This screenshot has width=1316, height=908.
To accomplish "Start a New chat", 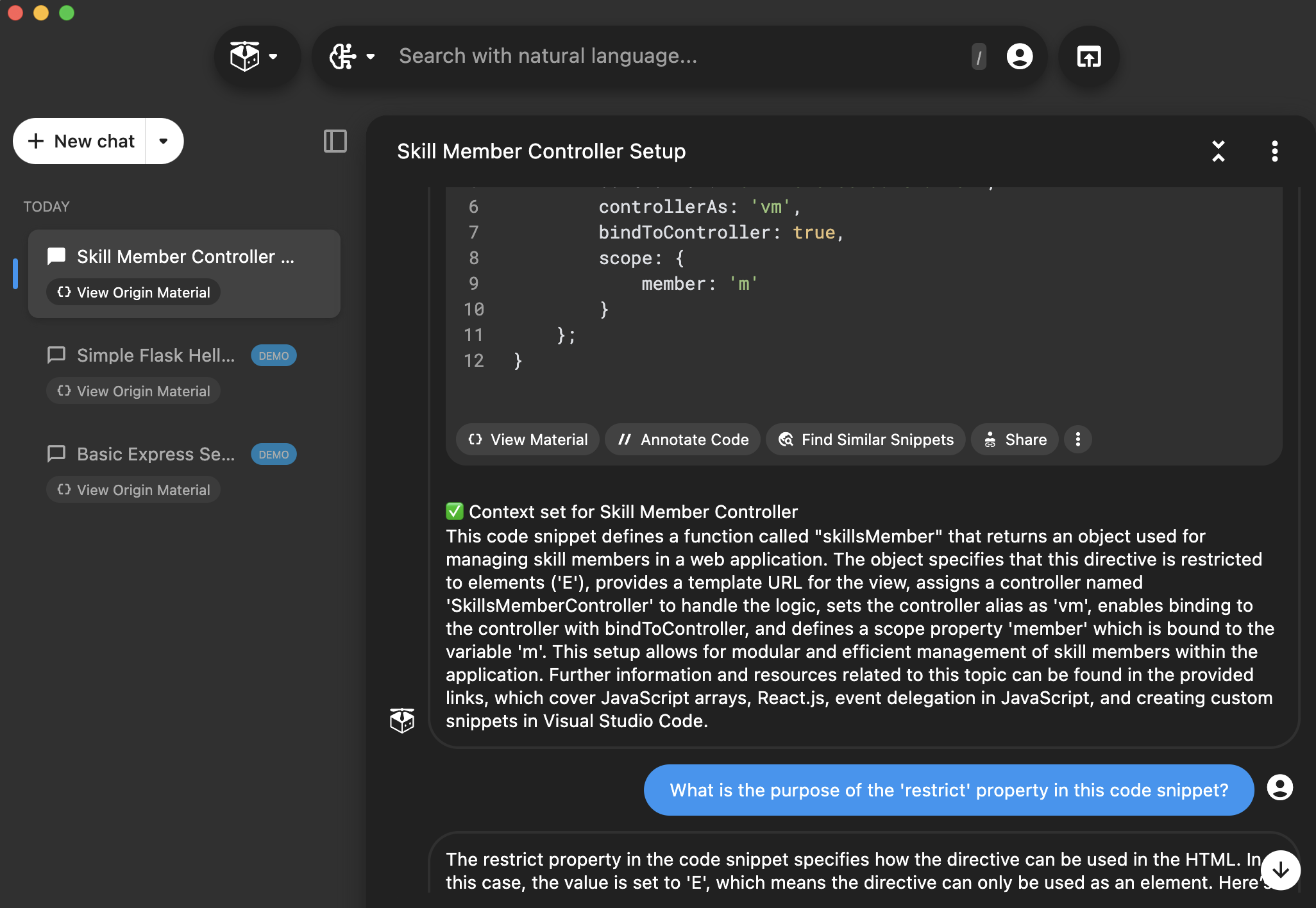I will [81, 141].
